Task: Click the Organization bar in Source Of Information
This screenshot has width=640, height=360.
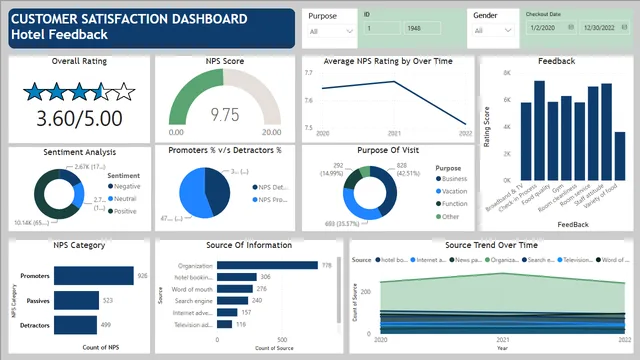Action: 267,265
